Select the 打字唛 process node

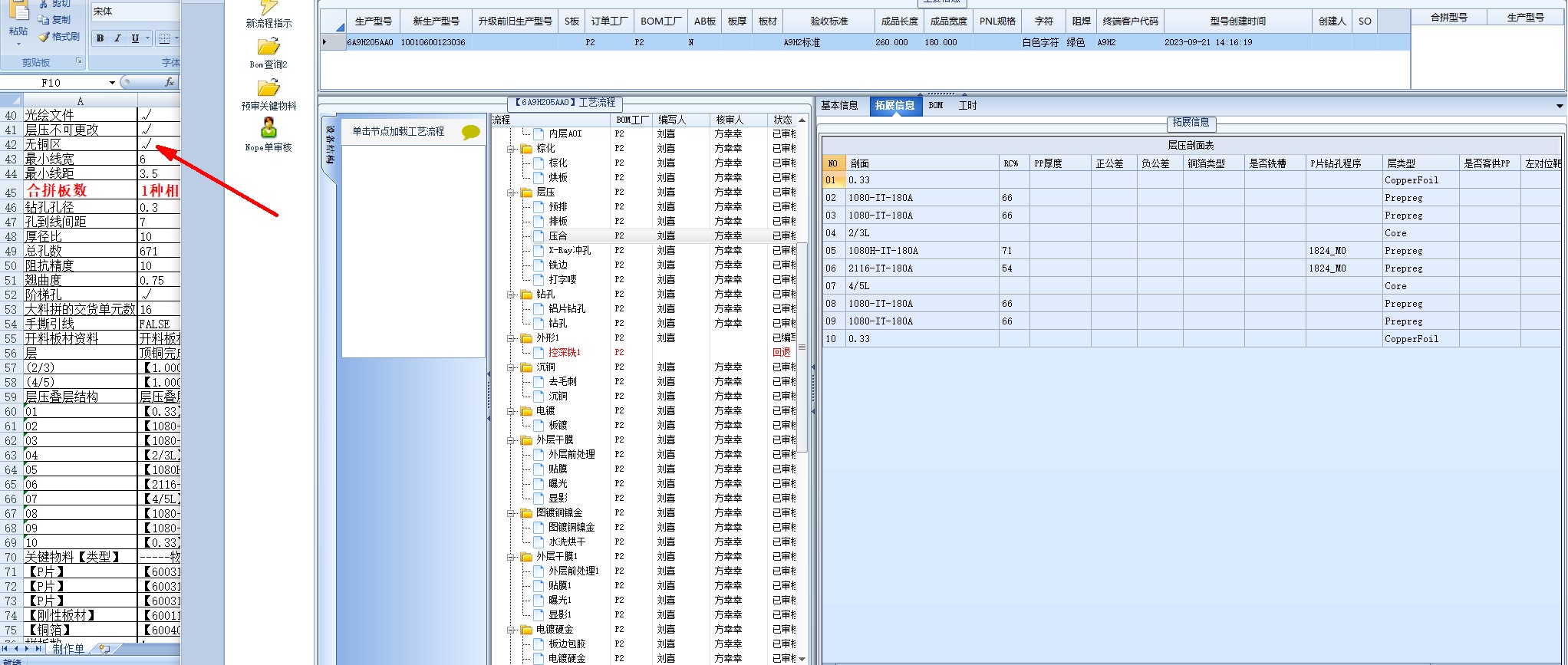pos(562,280)
